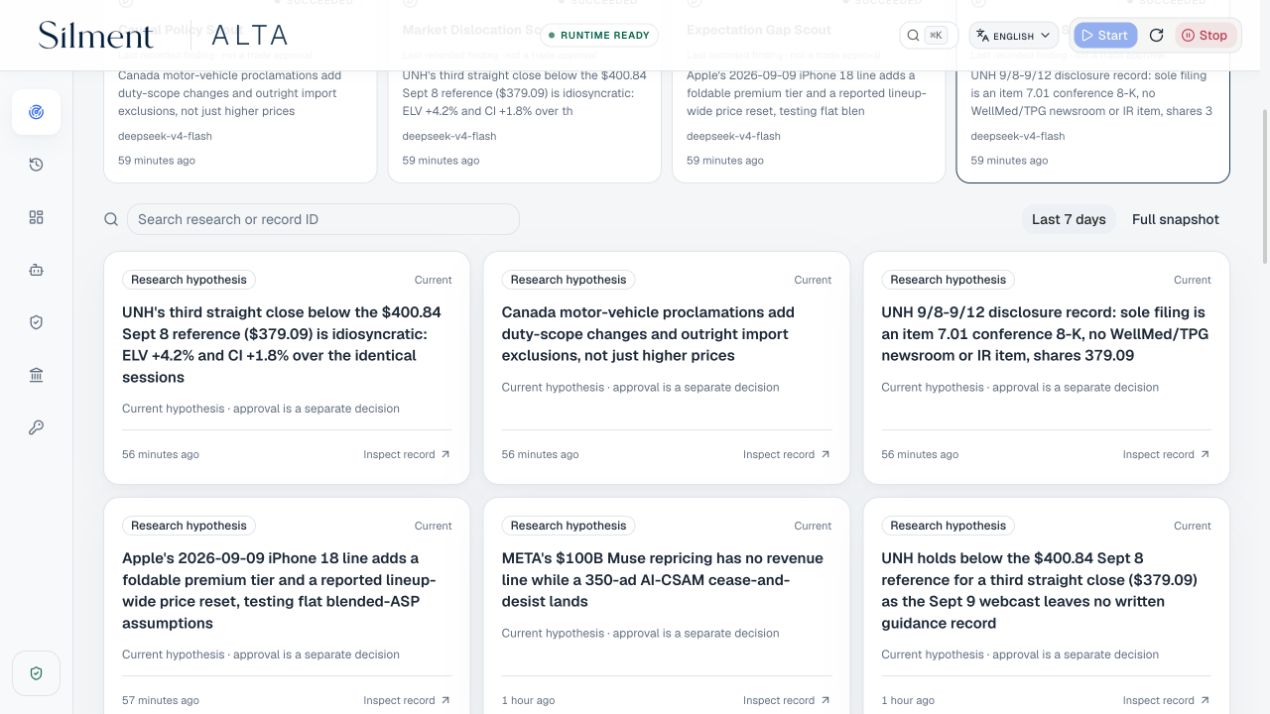Viewport: 1270px width, 714px height.
Task: Click the refresh icon between Start and Stop
Action: coord(1156,35)
